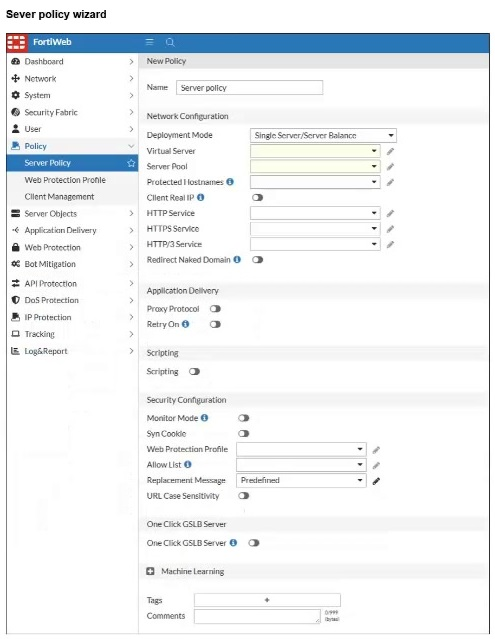Edit Replacement Message with pencil icon
This screenshot has width=495, height=639.
click(x=376, y=481)
